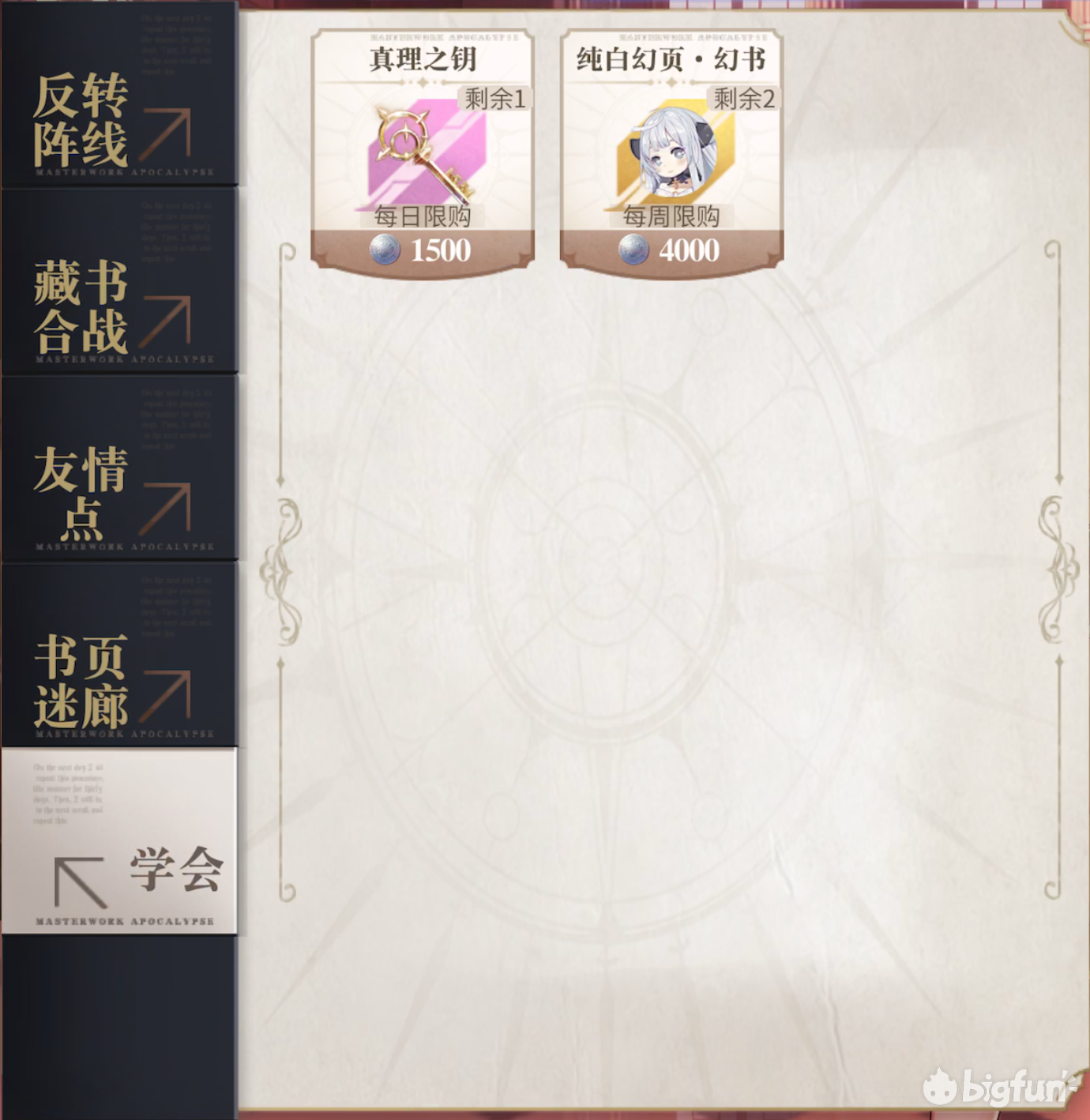Buy 纯白幻页·幻书 for 4000
The width and height of the screenshot is (1090, 1120).
671,250
